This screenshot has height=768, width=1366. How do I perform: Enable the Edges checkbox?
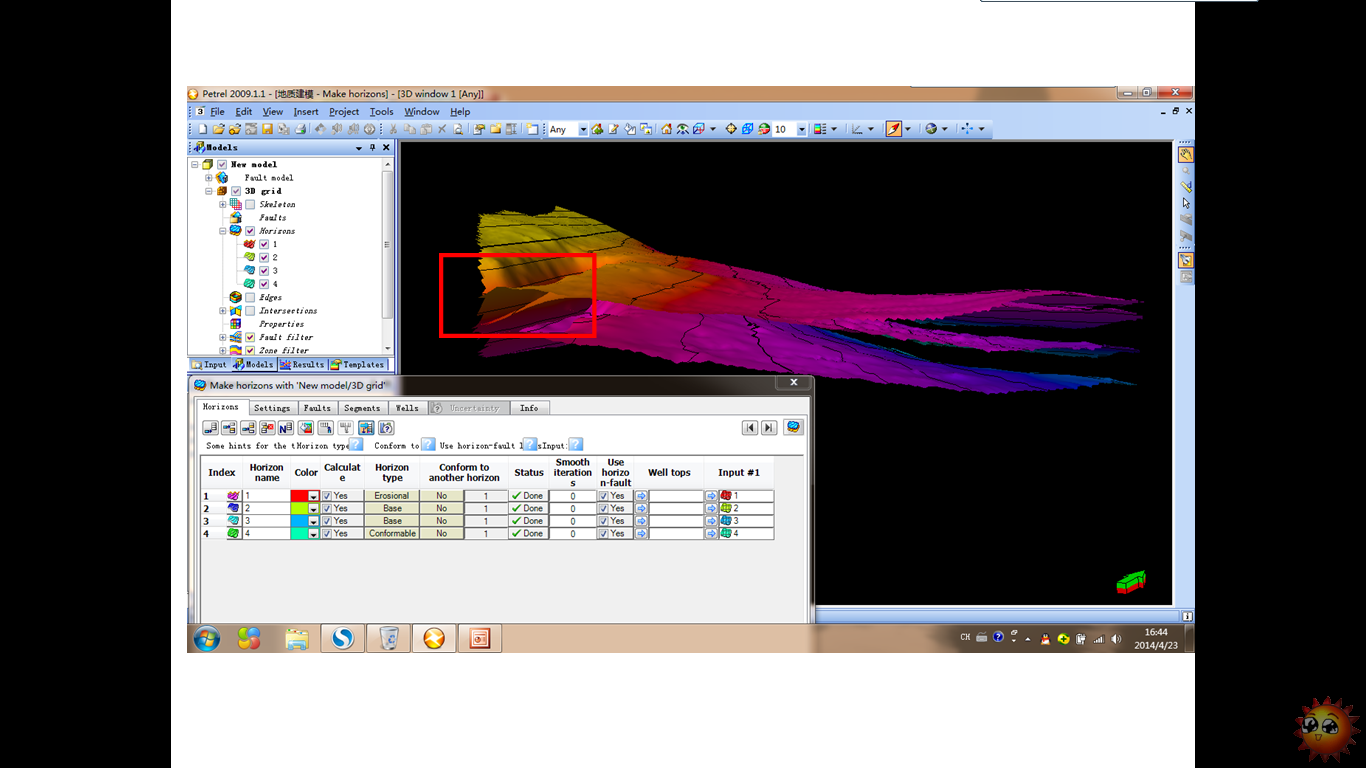(250, 297)
